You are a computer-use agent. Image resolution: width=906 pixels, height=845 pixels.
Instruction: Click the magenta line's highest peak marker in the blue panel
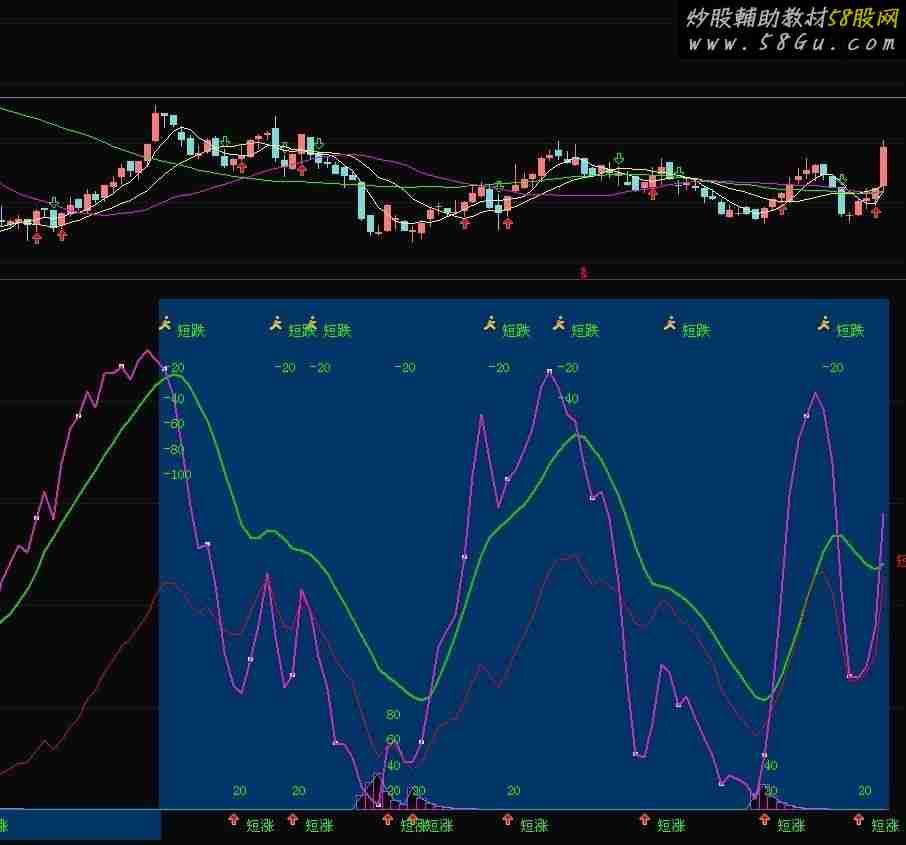(x=549, y=371)
